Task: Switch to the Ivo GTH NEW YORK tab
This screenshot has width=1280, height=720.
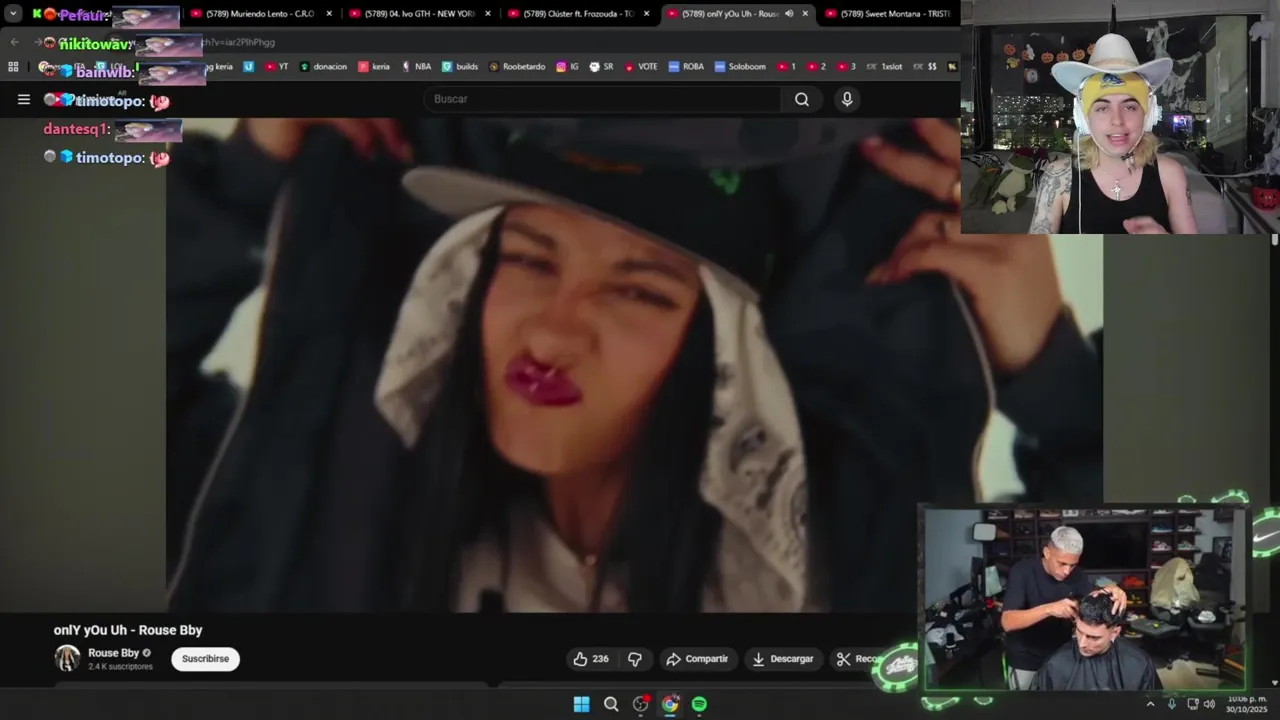Action: (x=420, y=14)
